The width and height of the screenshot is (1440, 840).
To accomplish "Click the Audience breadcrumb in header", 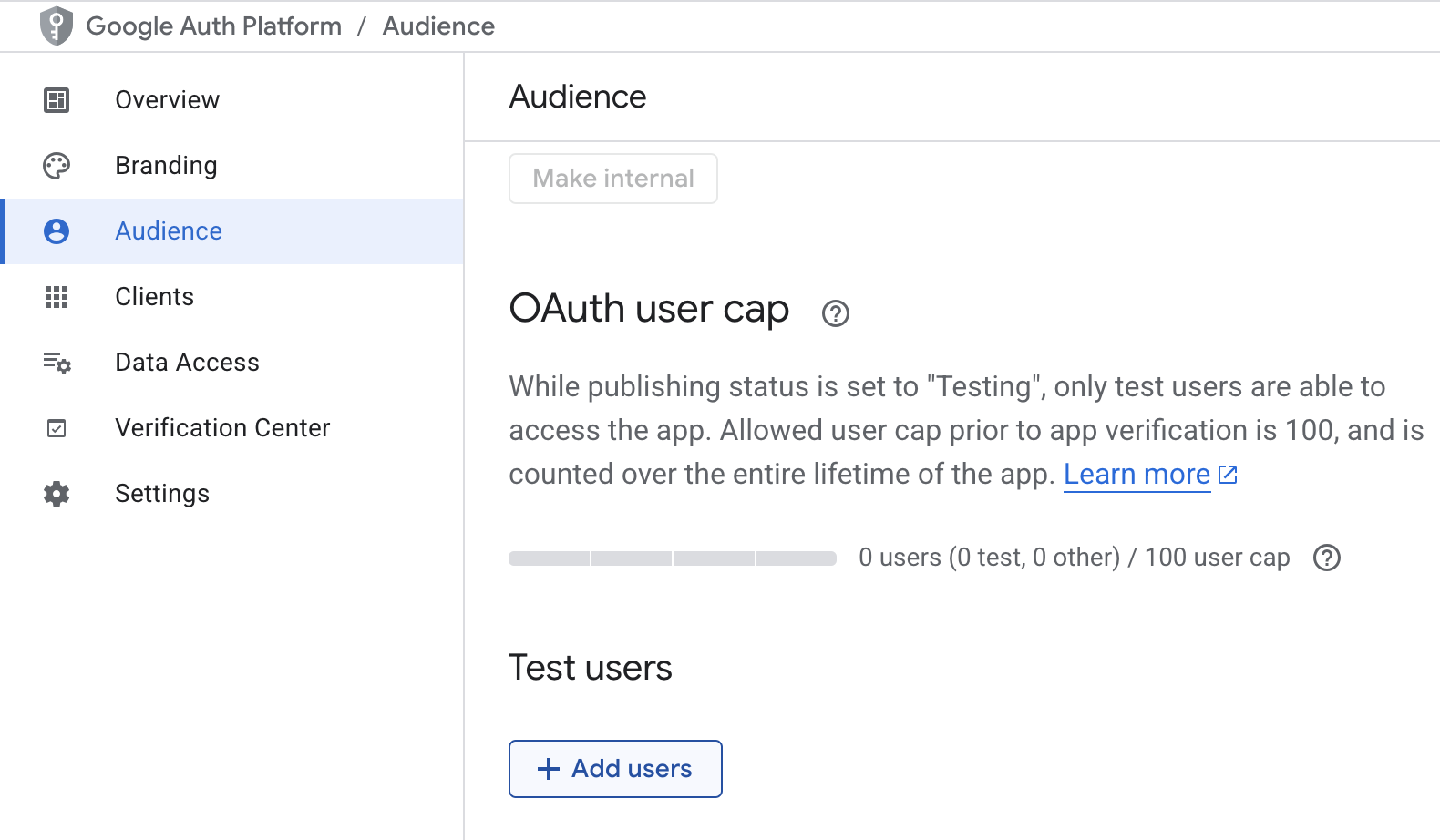I will tap(438, 26).
